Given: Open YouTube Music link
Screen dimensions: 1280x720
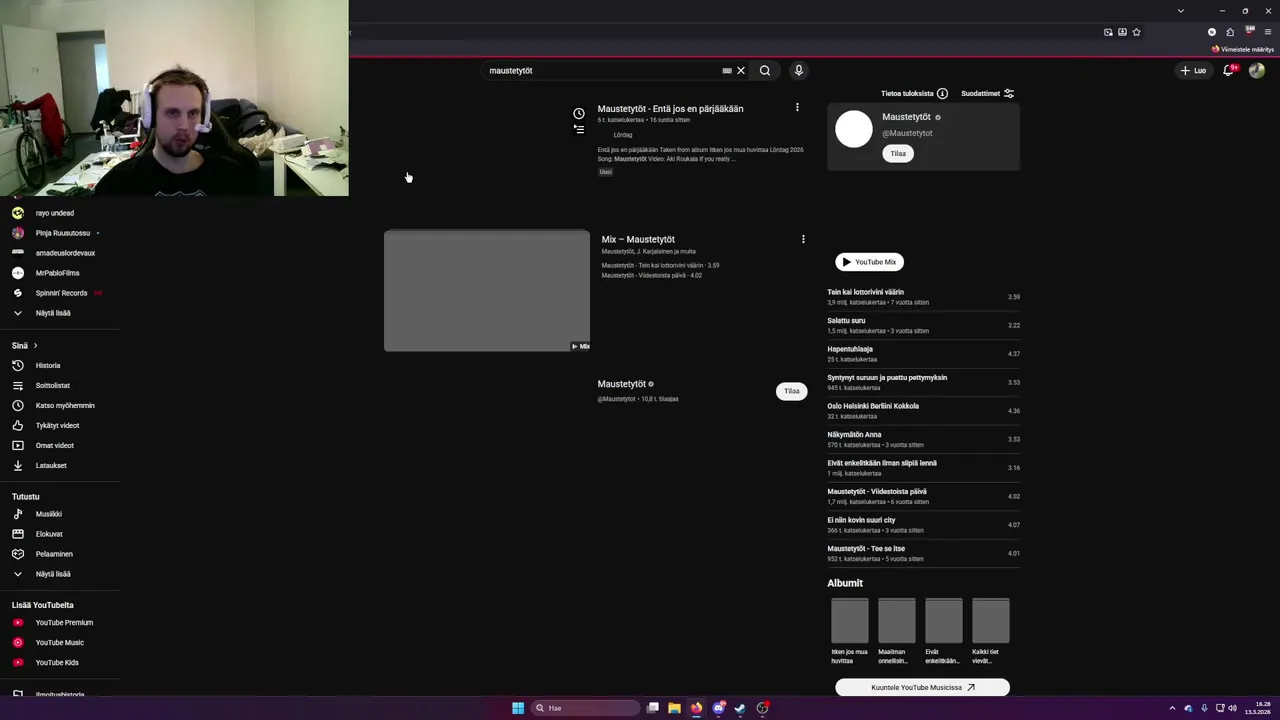Looking at the screenshot, I should (60, 643).
